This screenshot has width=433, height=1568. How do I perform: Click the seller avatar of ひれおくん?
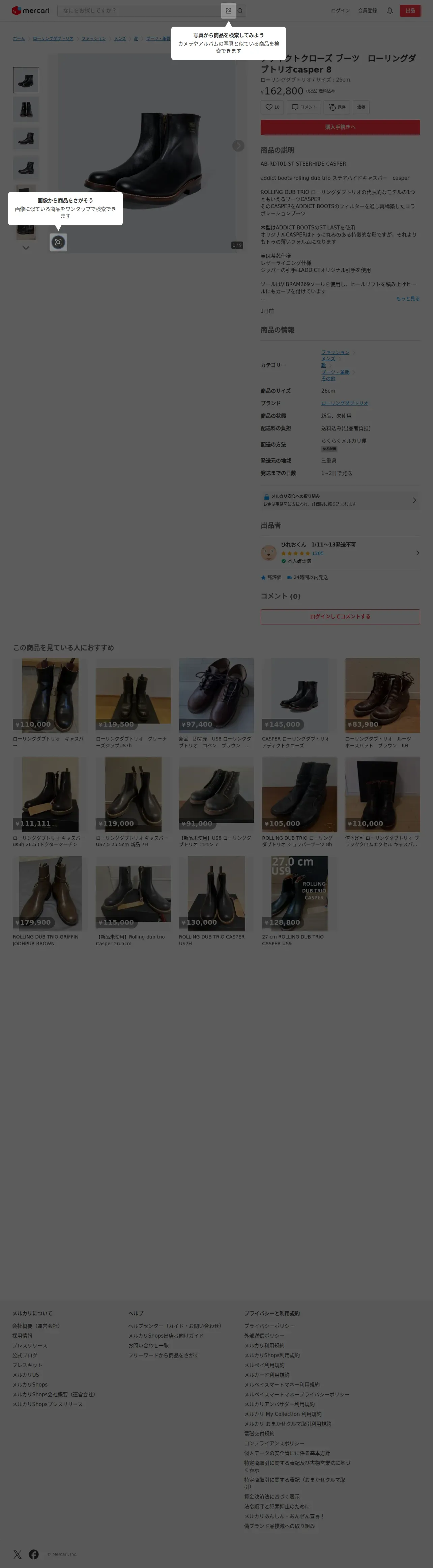(269, 553)
